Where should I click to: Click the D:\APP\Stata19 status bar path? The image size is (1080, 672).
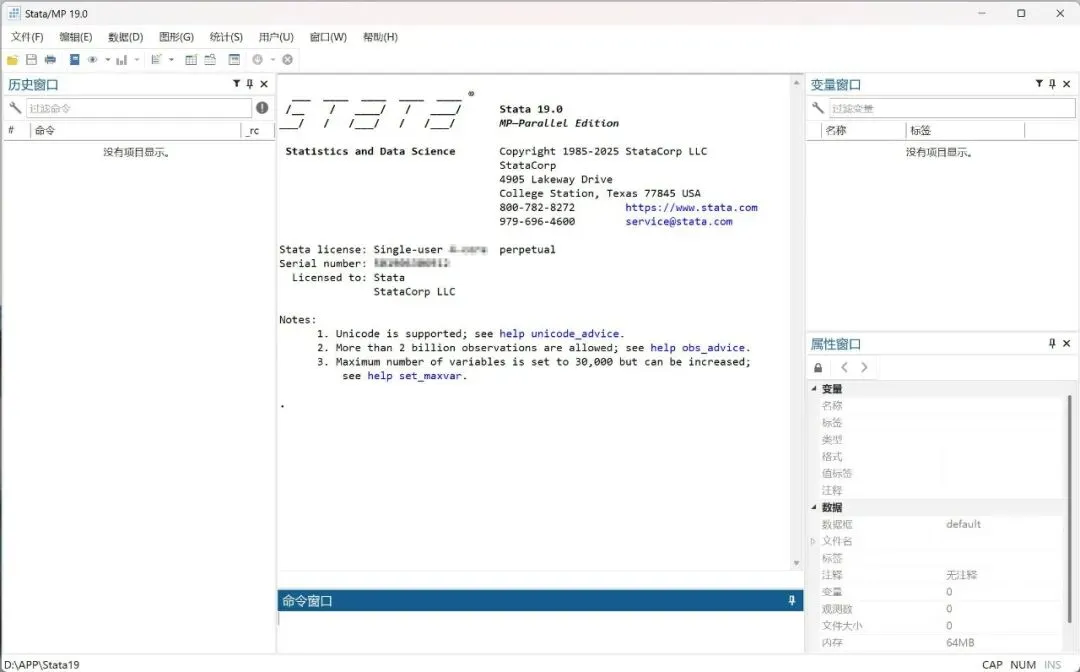tap(42, 664)
